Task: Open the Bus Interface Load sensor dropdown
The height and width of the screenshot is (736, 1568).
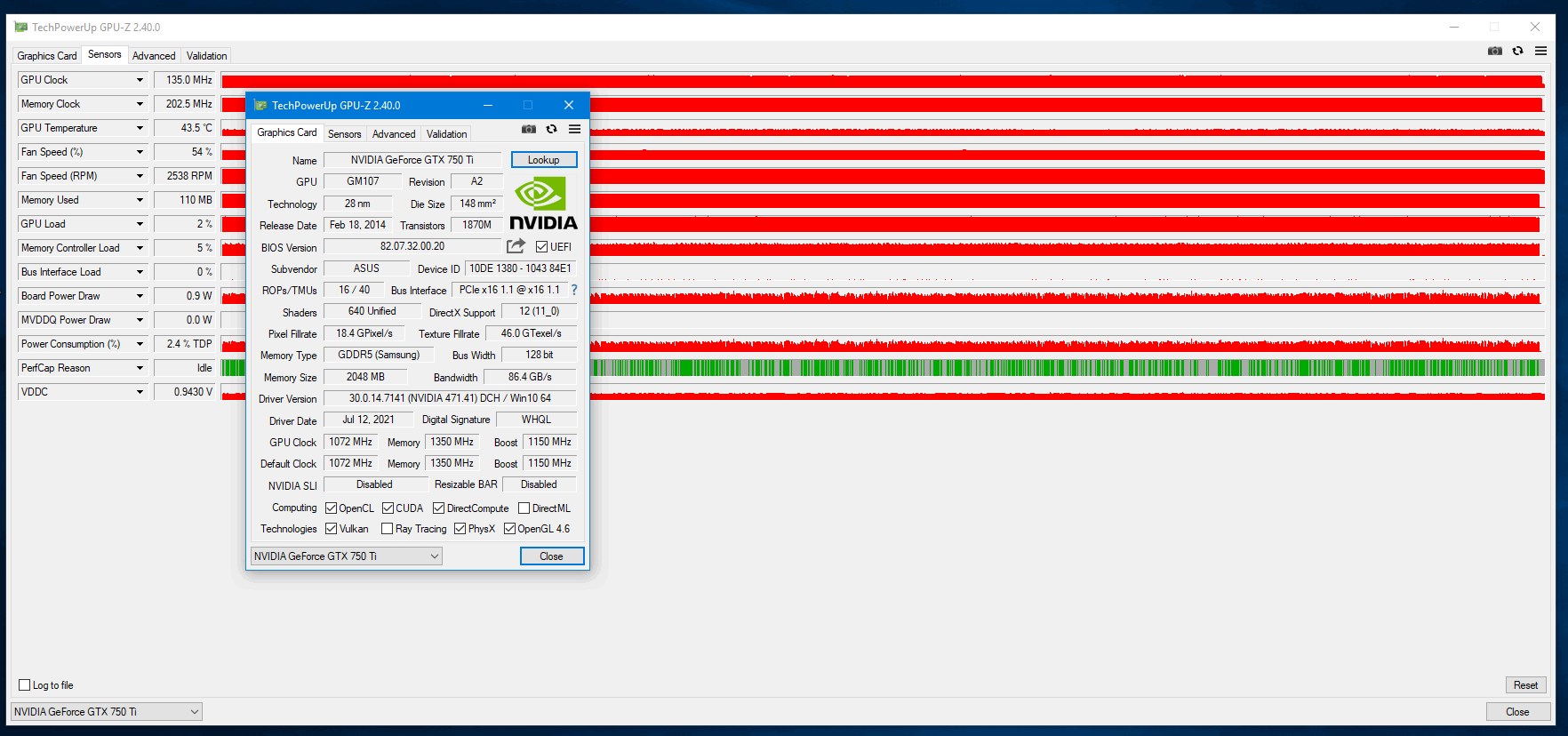Action: point(140,272)
